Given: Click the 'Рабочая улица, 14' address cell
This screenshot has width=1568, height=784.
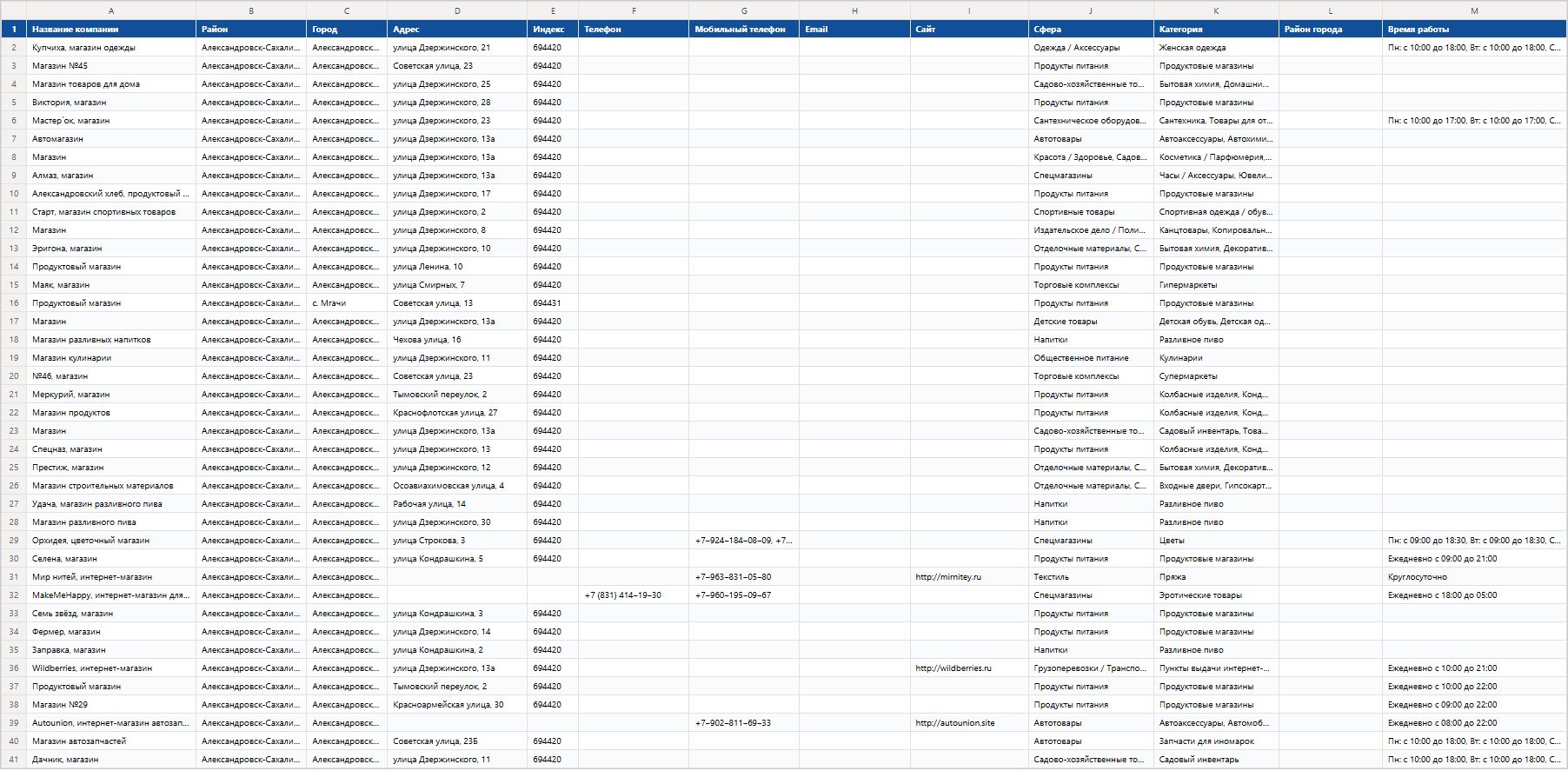Looking at the screenshot, I should (x=457, y=504).
